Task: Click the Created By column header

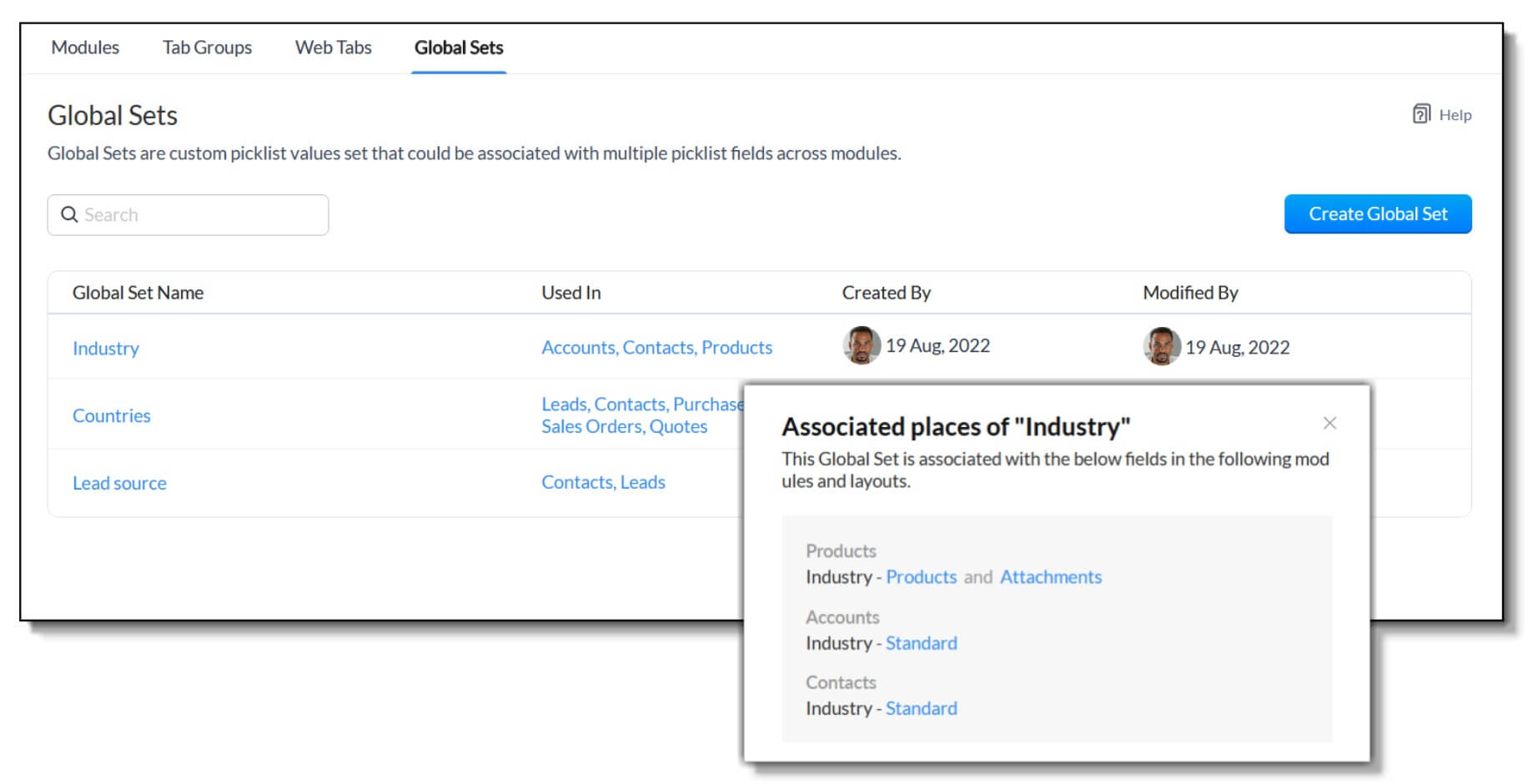Action: tap(886, 293)
